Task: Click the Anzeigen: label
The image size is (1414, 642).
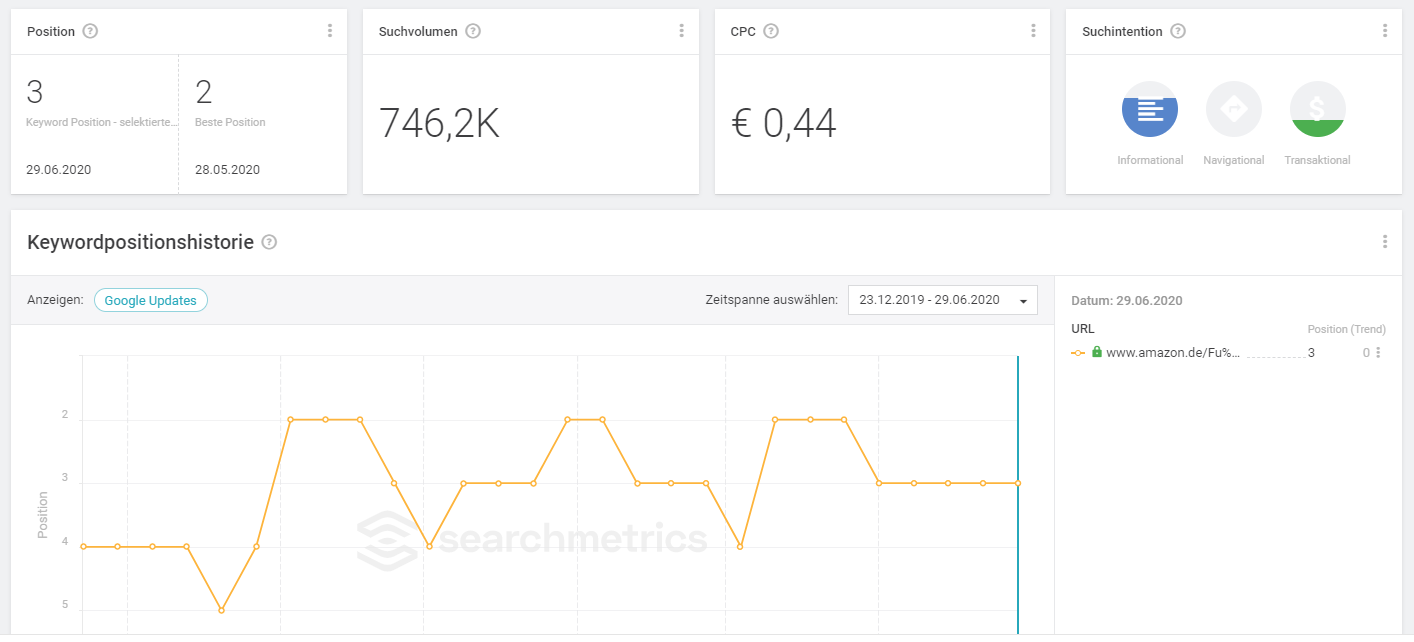Action: click(x=55, y=300)
